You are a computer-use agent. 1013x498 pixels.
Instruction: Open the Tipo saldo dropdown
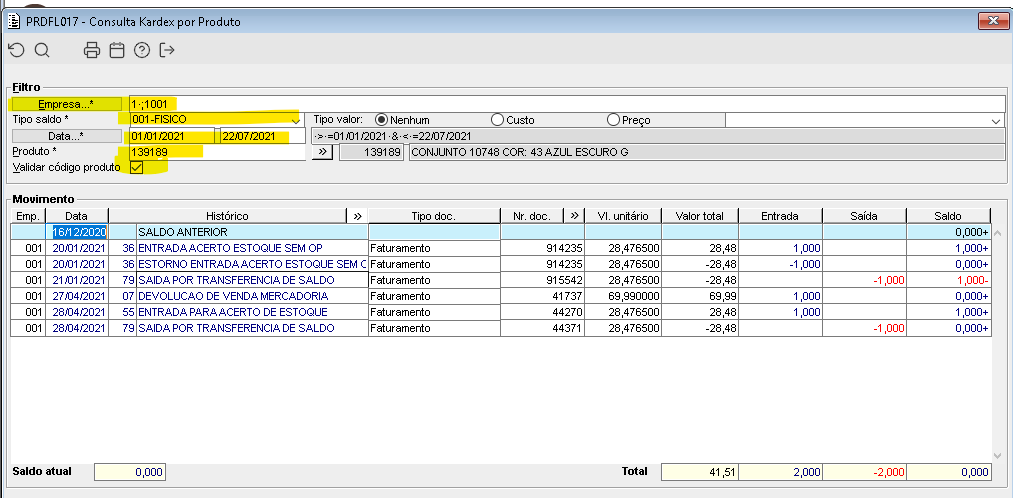[295, 120]
